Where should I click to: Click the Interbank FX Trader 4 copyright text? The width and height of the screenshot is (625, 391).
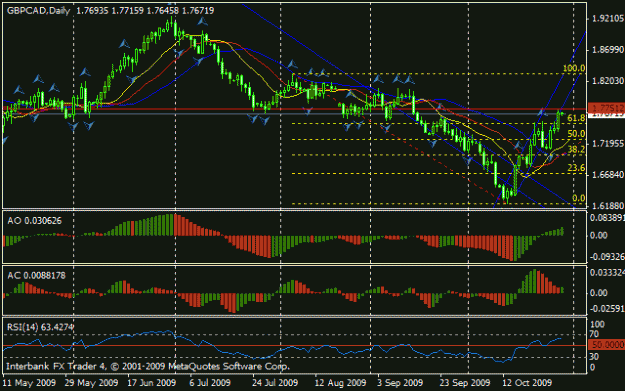[148, 366]
